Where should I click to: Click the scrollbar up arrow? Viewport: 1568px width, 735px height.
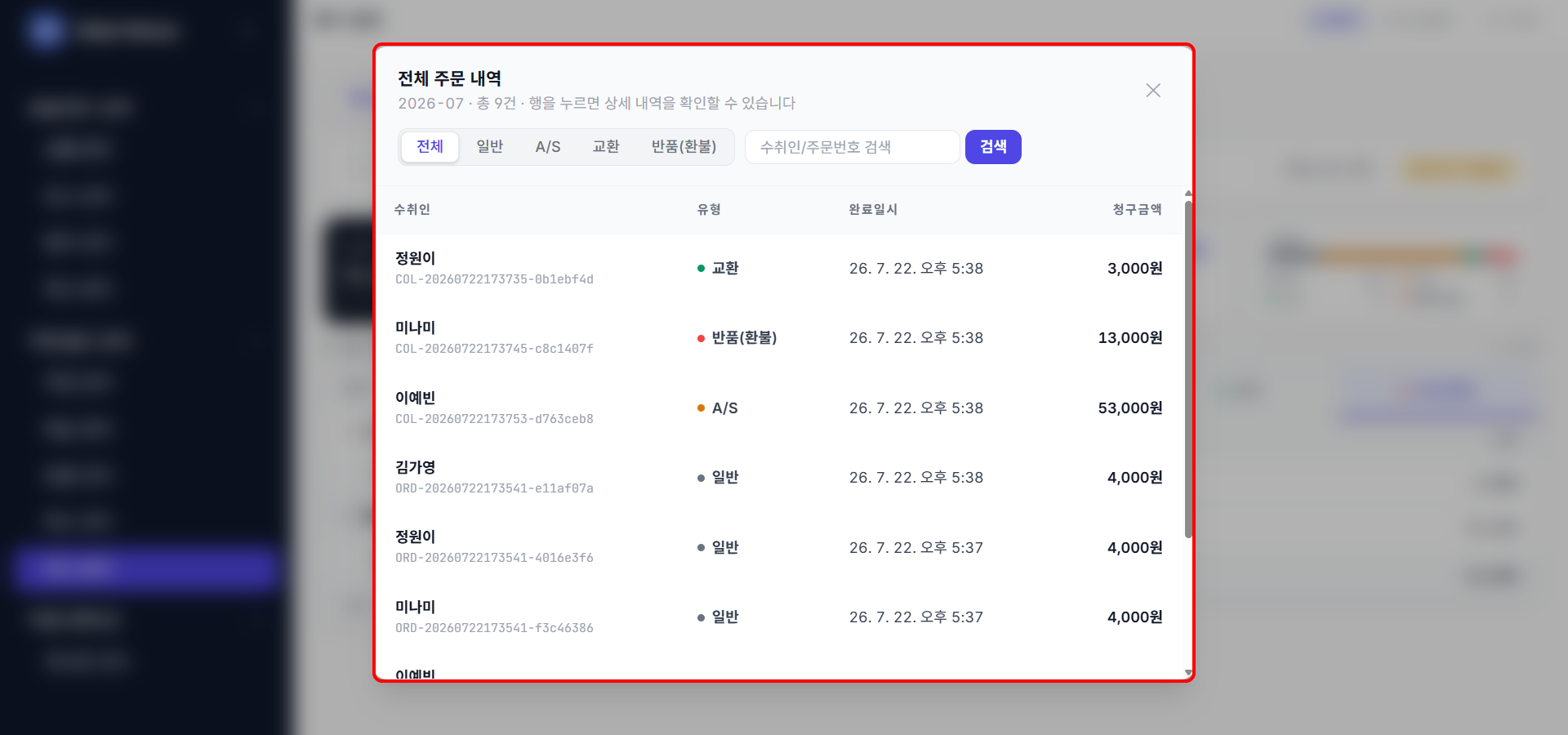pos(1188,194)
